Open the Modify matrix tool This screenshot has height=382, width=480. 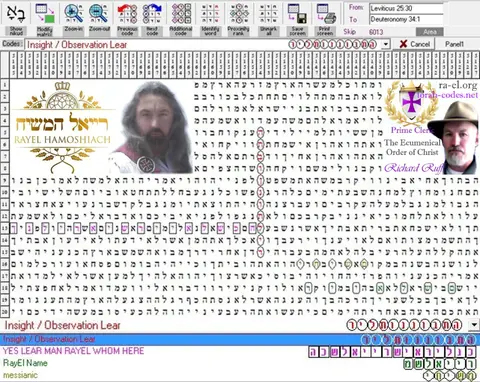pyautogui.click(x=45, y=18)
